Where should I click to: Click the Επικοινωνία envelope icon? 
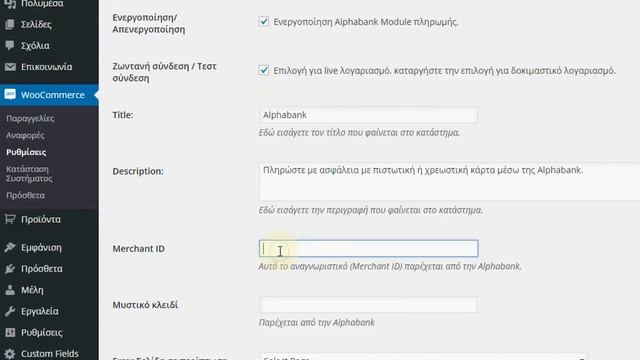[10, 67]
